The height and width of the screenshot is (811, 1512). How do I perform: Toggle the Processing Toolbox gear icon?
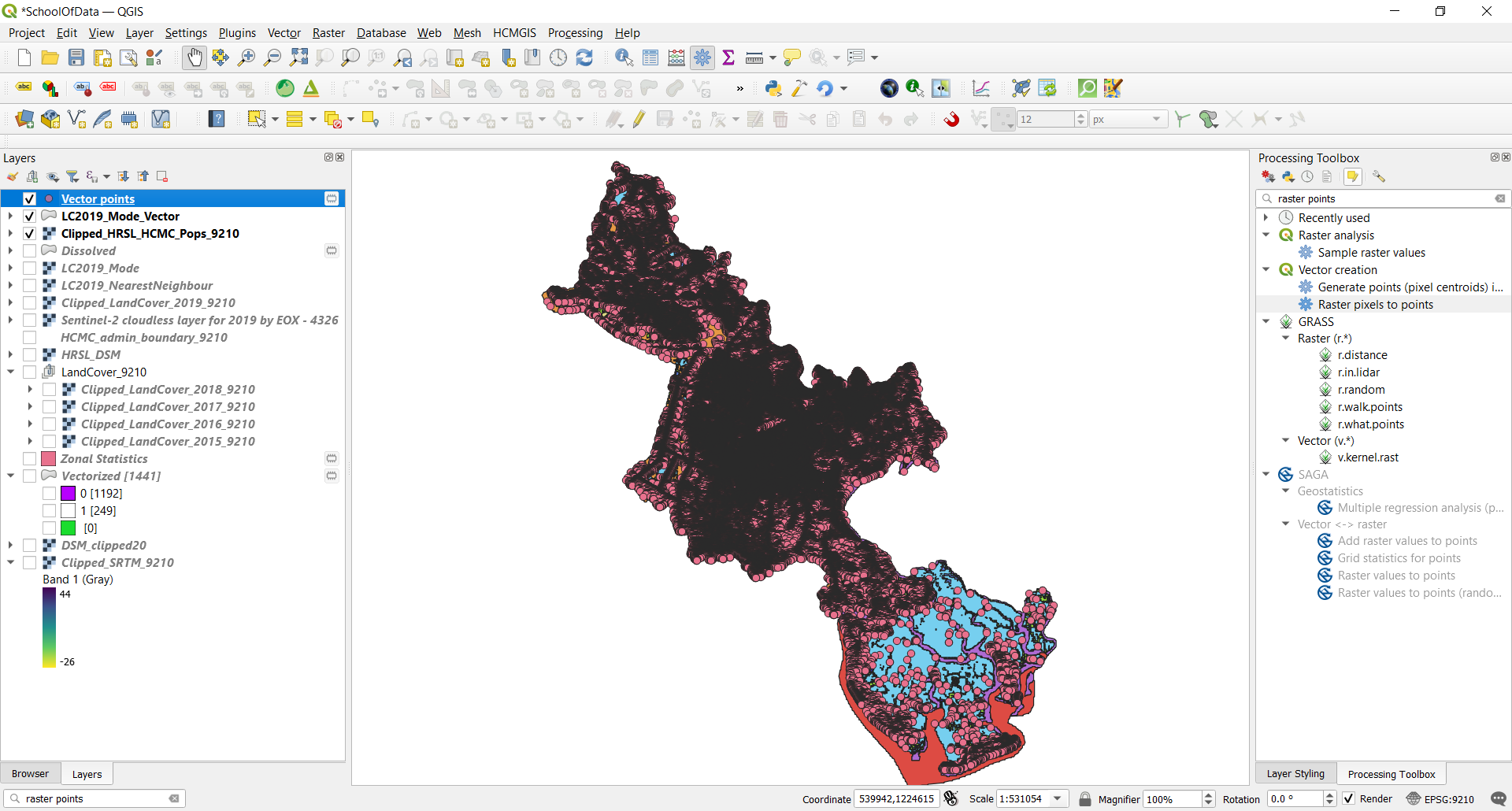702,57
